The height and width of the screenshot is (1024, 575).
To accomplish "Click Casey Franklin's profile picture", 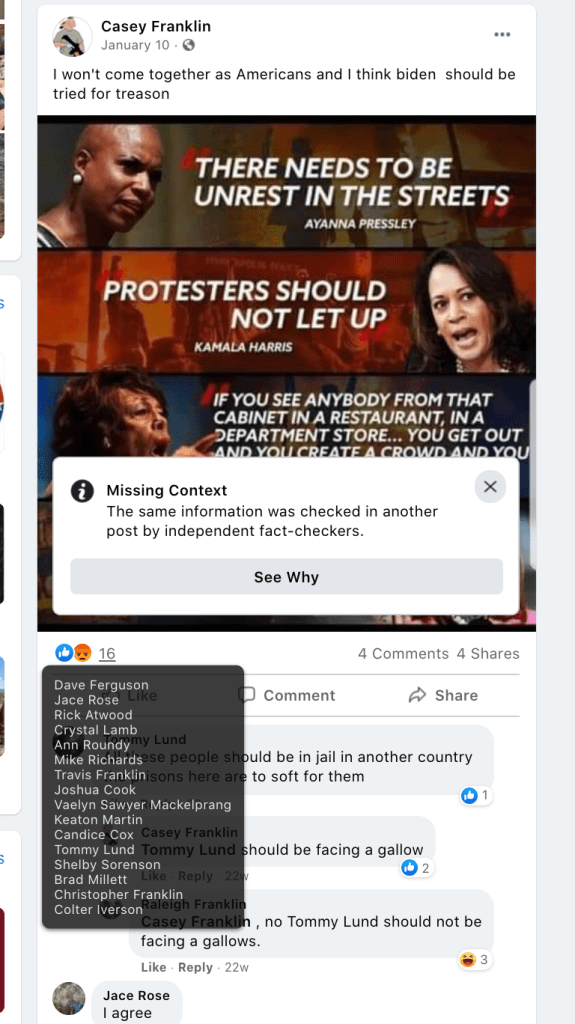I will point(72,37).
